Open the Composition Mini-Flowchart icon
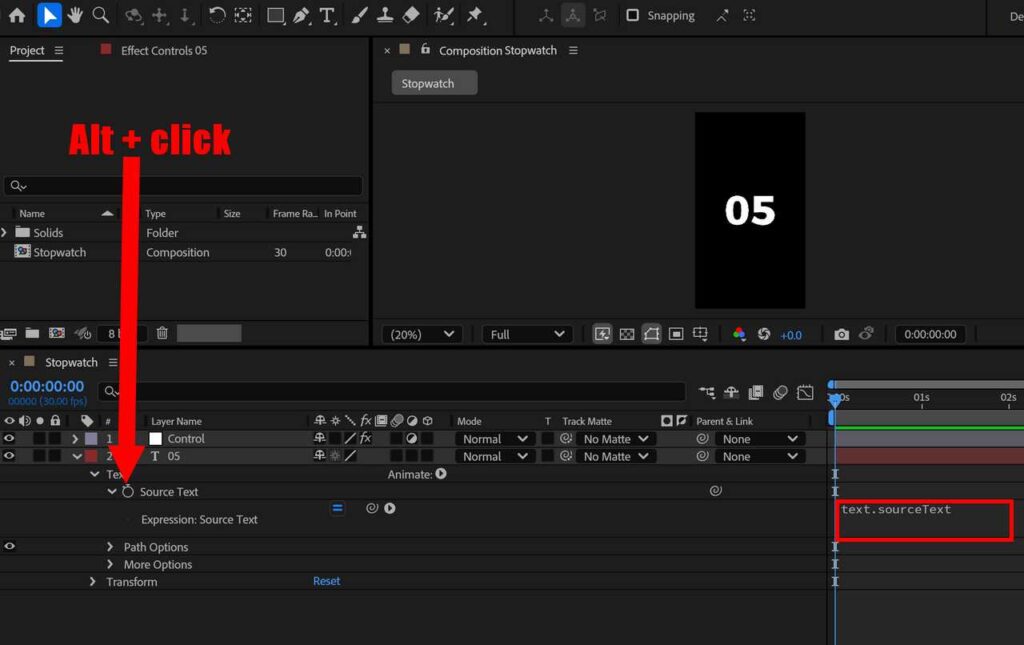Viewport: 1024px width, 645px height. pyautogui.click(x=707, y=392)
